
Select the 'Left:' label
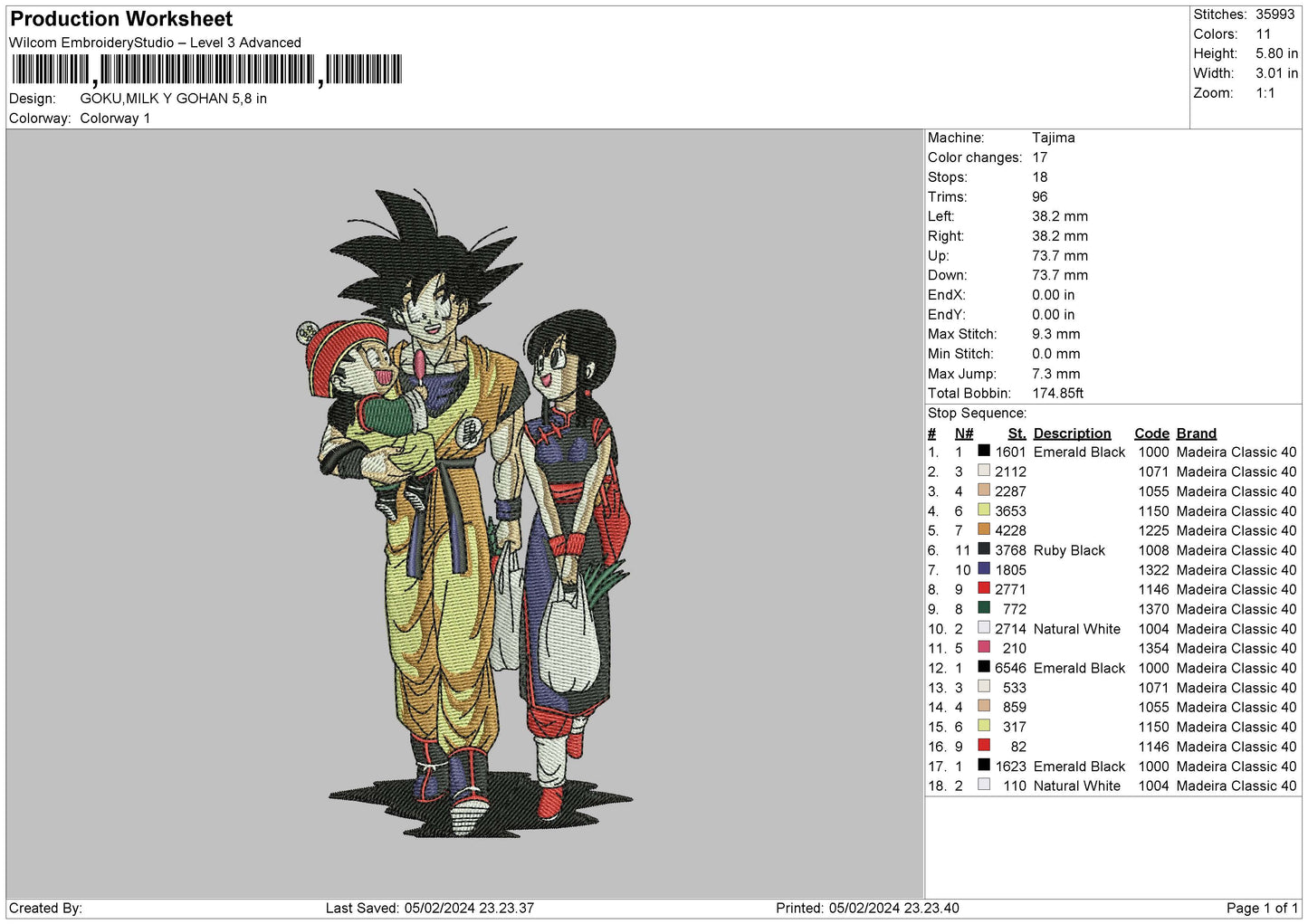[x=941, y=216]
